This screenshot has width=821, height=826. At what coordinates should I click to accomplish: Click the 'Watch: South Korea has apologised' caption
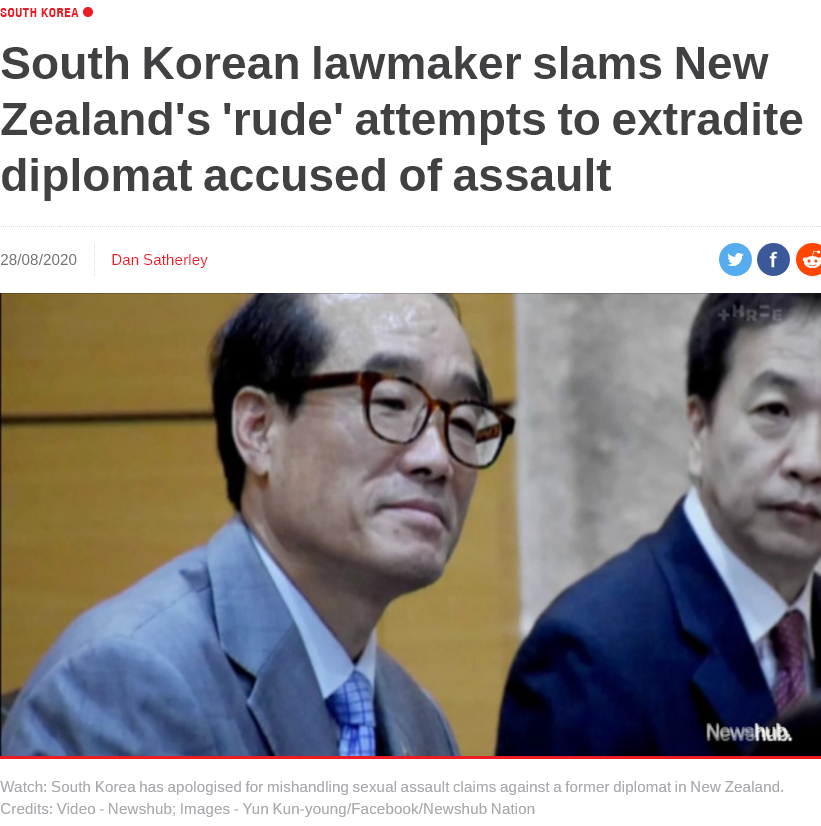pos(392,786)
